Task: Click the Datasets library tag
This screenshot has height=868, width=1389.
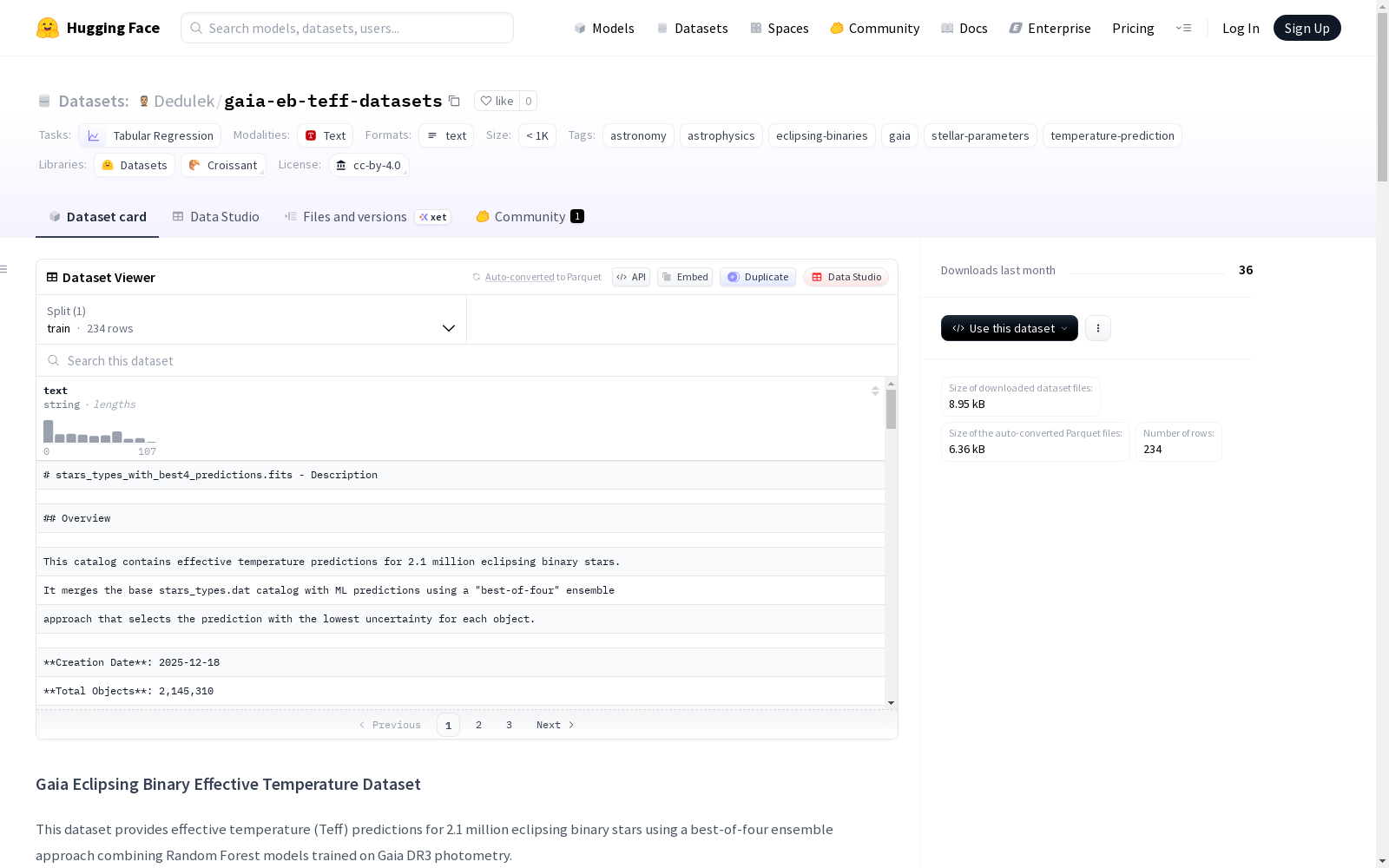Action: (x=135, y=165)
